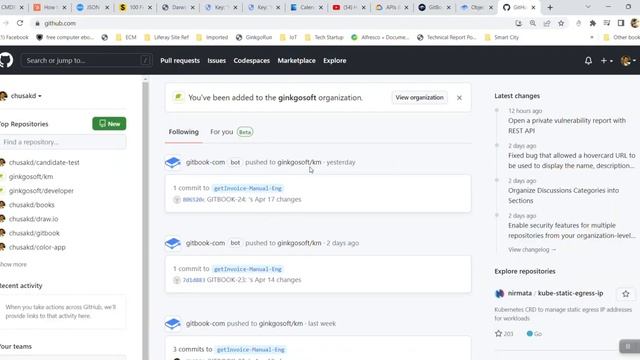Open Pull requests page
This screenshot has height=360, width=640.
[180, 60]
